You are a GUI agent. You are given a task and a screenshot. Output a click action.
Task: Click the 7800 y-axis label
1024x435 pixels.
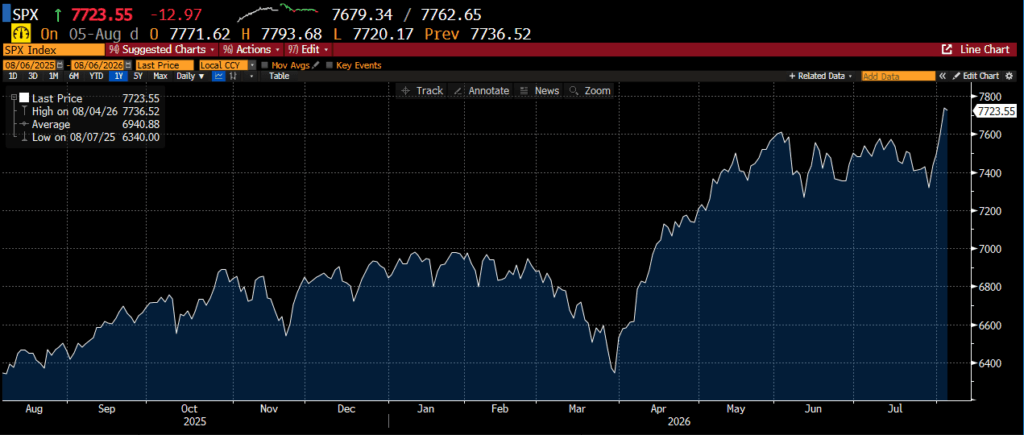click(x=990, y=96)
